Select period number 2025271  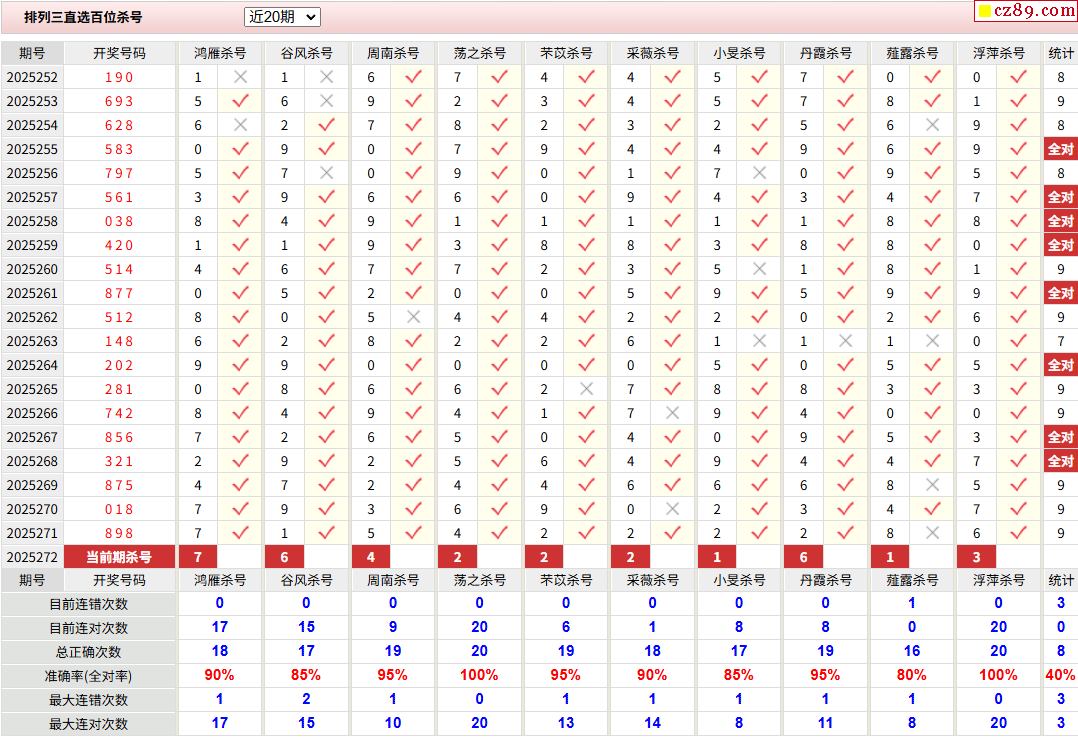point(32,533)
